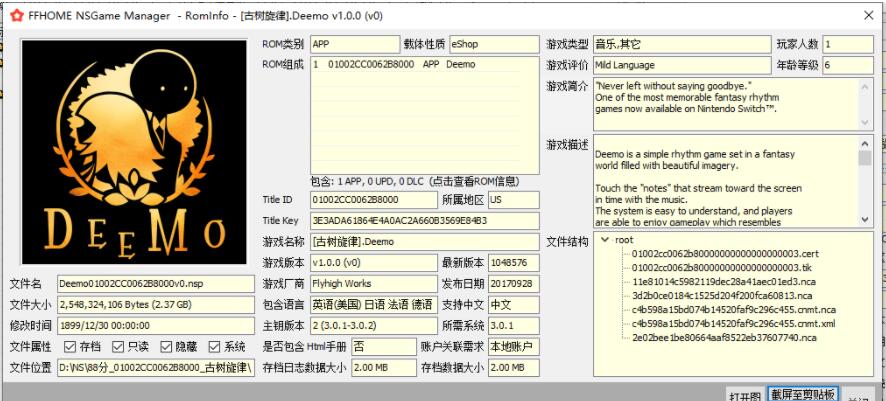Click the 包含语言 languages field
886x401 pixels.
coord(374,304)
